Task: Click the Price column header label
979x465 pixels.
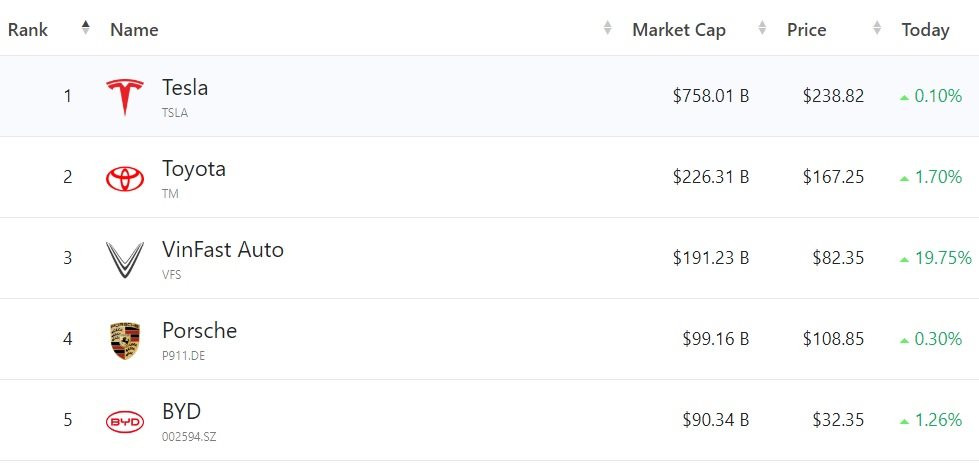Action: [806, 30]
